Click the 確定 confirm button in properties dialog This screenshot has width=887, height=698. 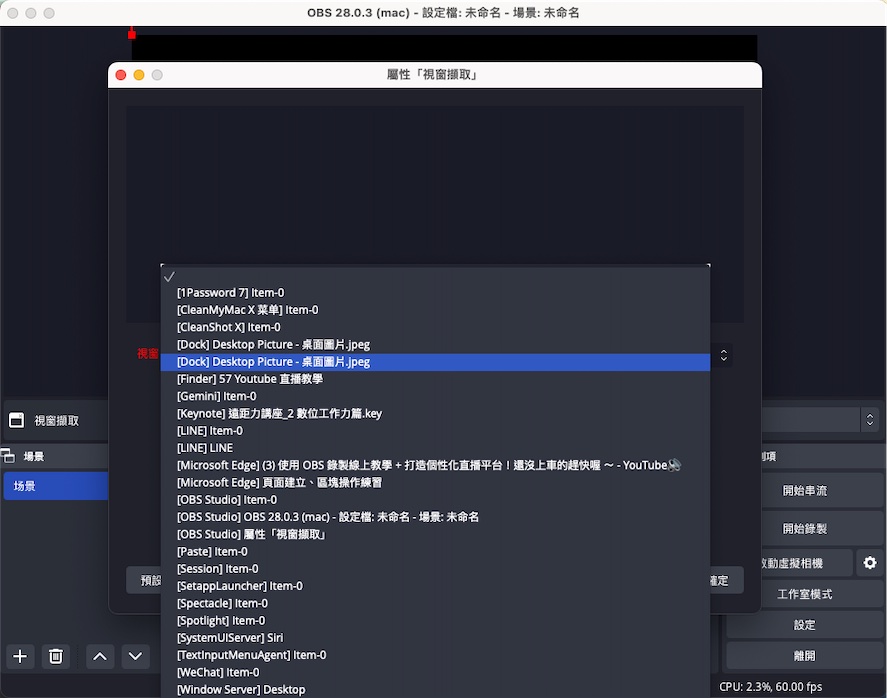(726, 580)
